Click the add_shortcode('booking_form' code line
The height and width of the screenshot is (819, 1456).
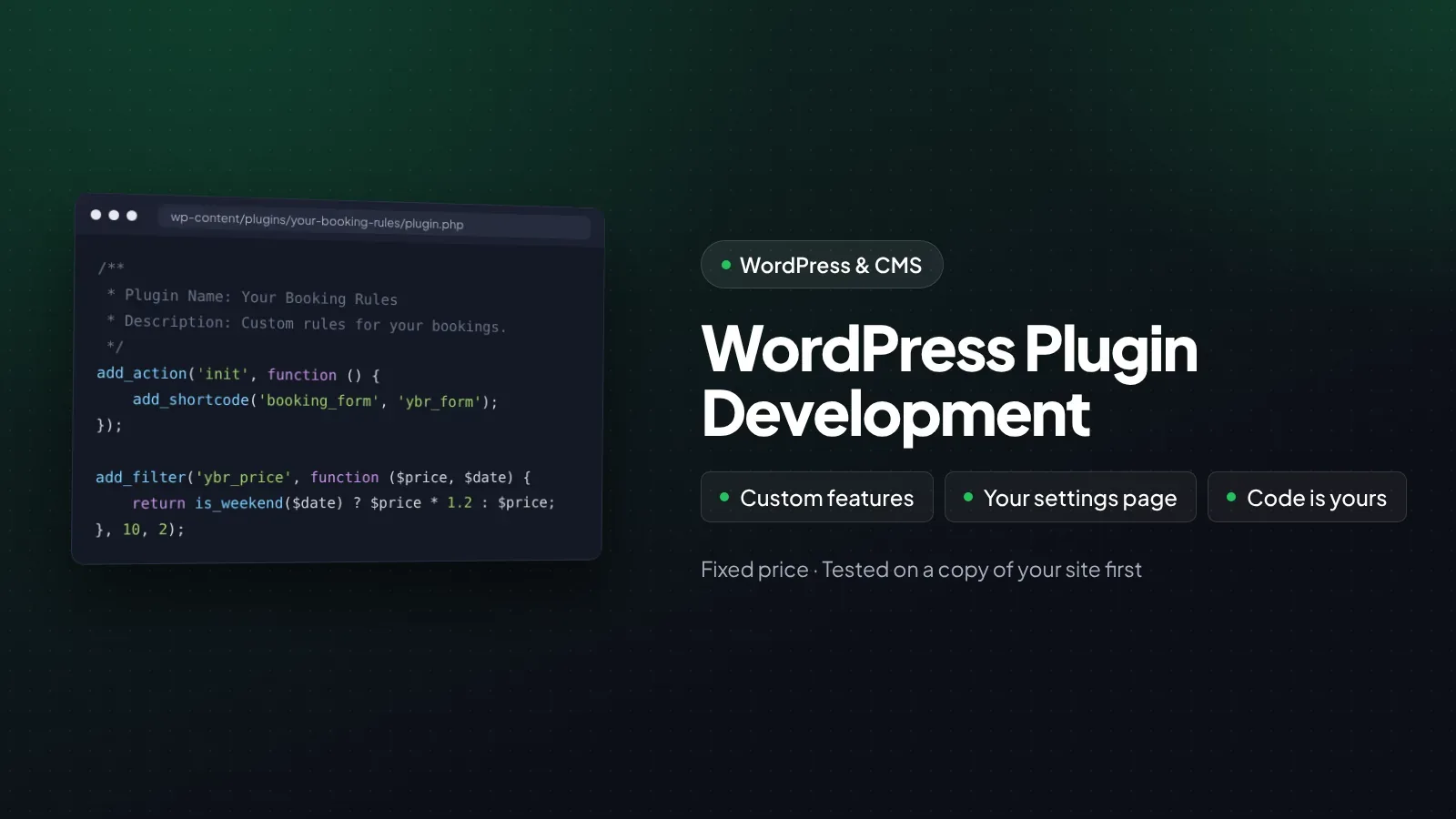[315, 400]
